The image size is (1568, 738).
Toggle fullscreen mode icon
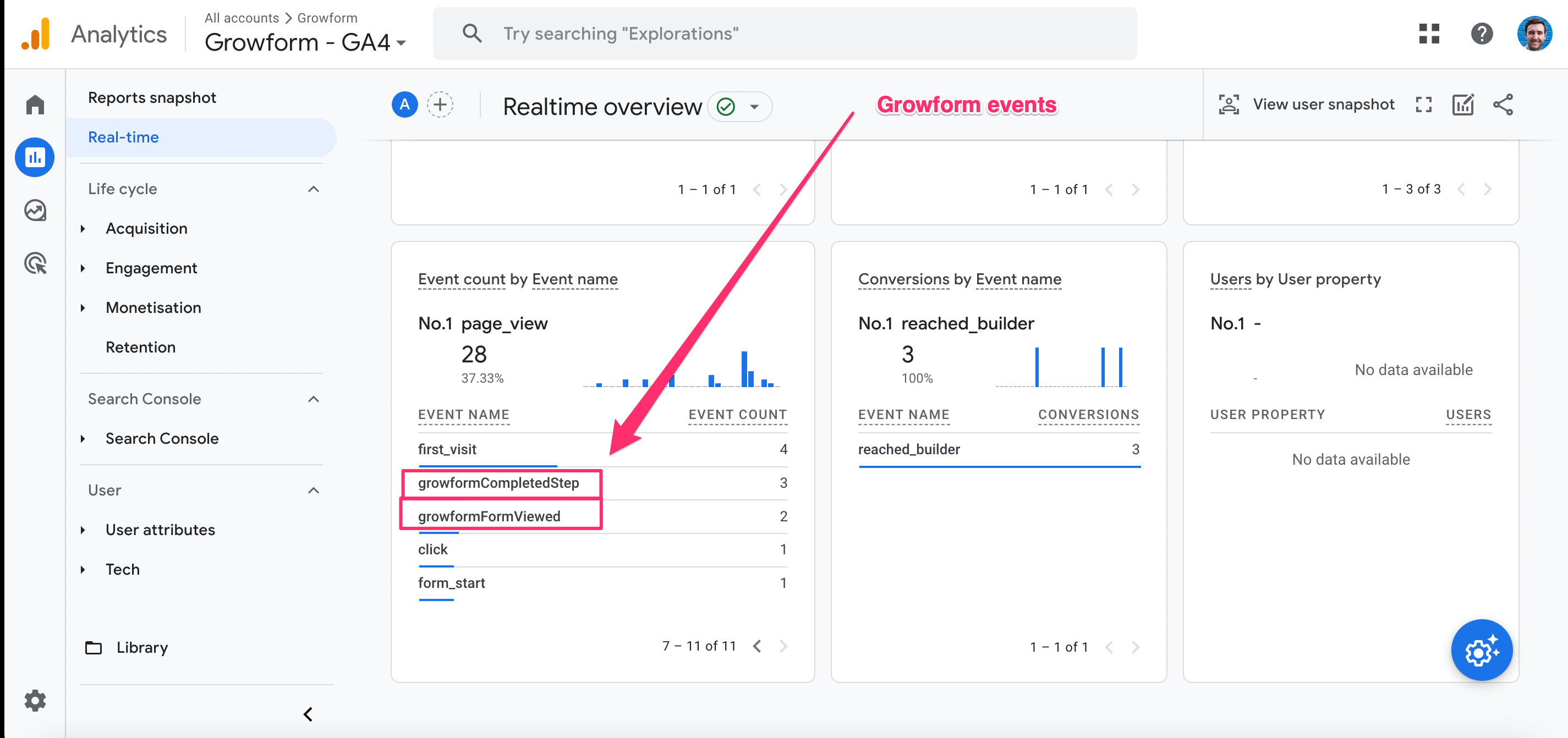point(1423,104)
